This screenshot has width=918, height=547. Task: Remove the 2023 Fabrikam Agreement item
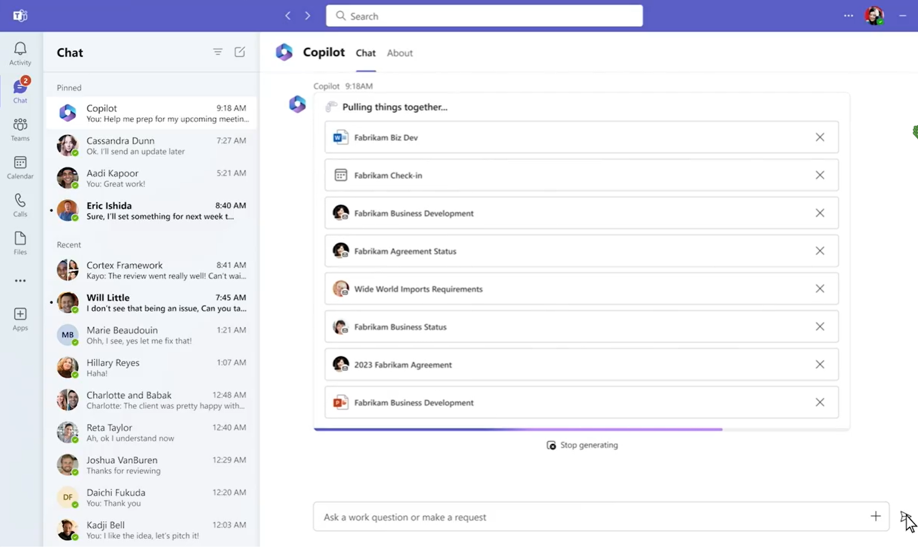coord(819,365)
